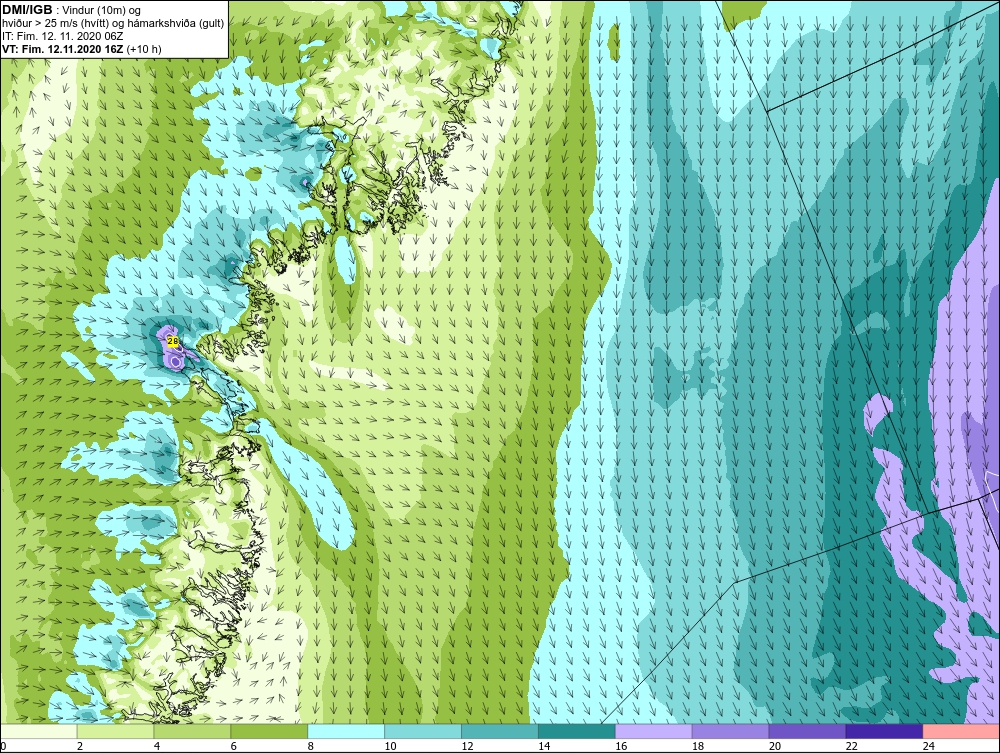Click the 'Vindur (10m) og' label
This screenshot has width=1000, height=753.
click(x=101, y=10)
